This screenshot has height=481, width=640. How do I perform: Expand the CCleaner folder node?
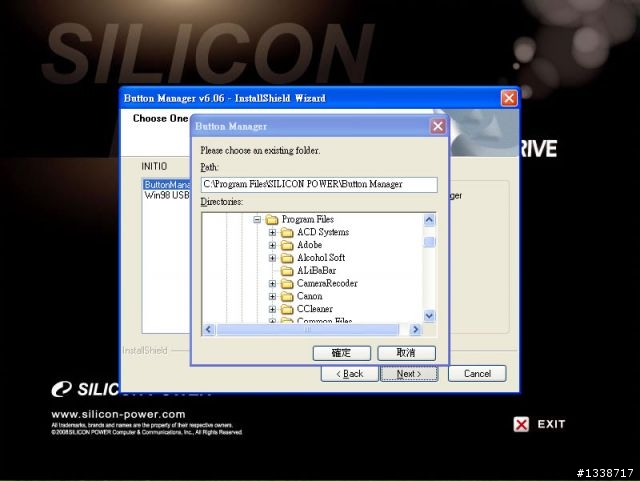coord(272,309)
